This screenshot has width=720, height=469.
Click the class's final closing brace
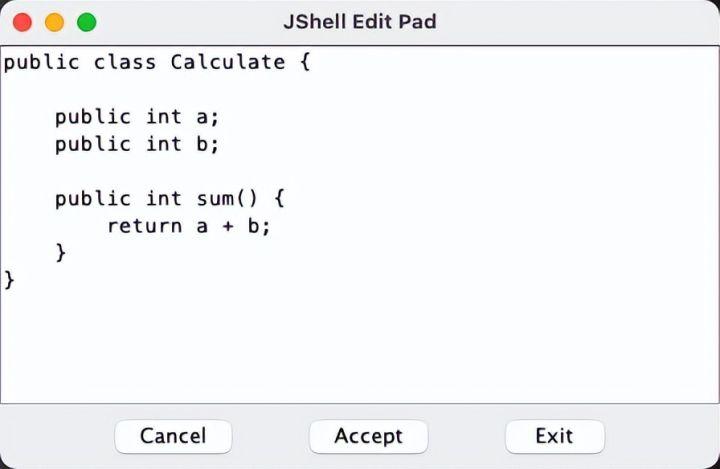click(x=10, y=280)
